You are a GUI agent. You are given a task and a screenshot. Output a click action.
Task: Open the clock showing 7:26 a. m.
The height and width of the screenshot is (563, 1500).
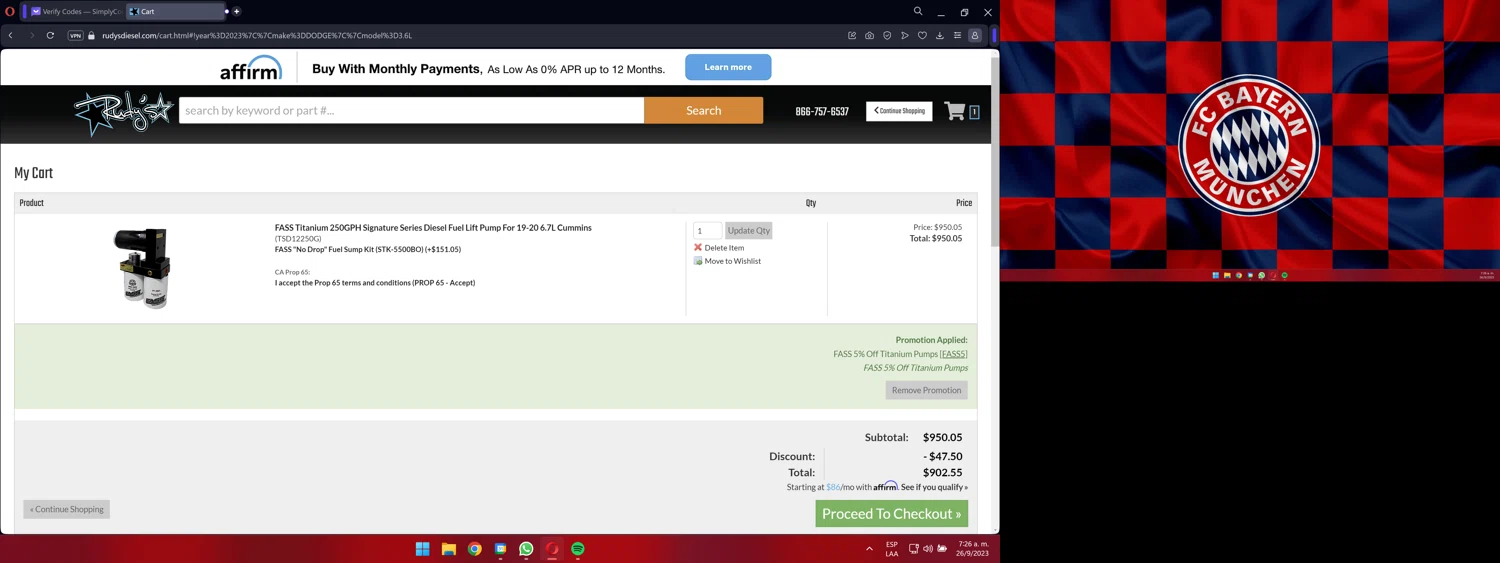[973, 549]
